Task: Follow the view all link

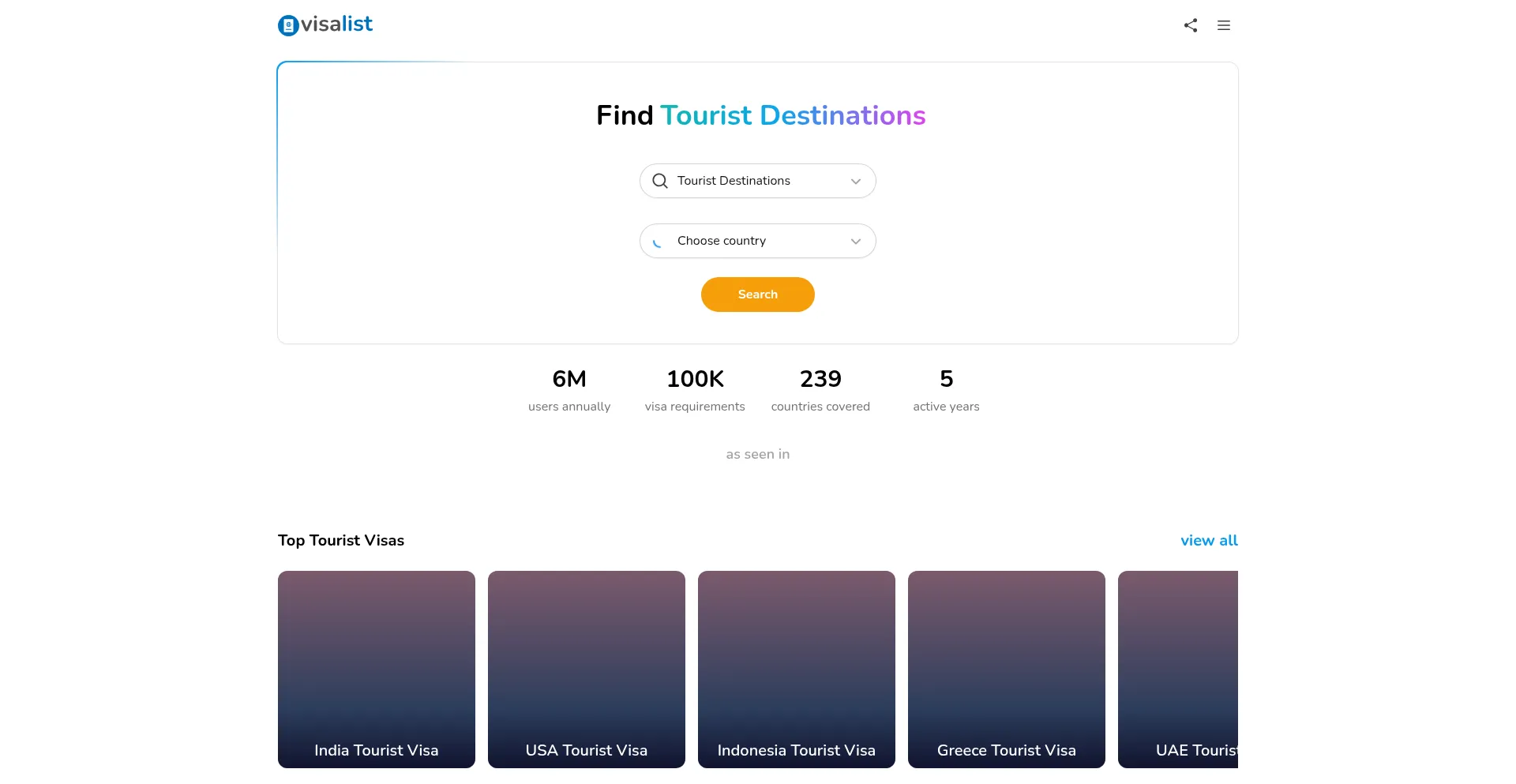Action: click(x=1209, y=541)
